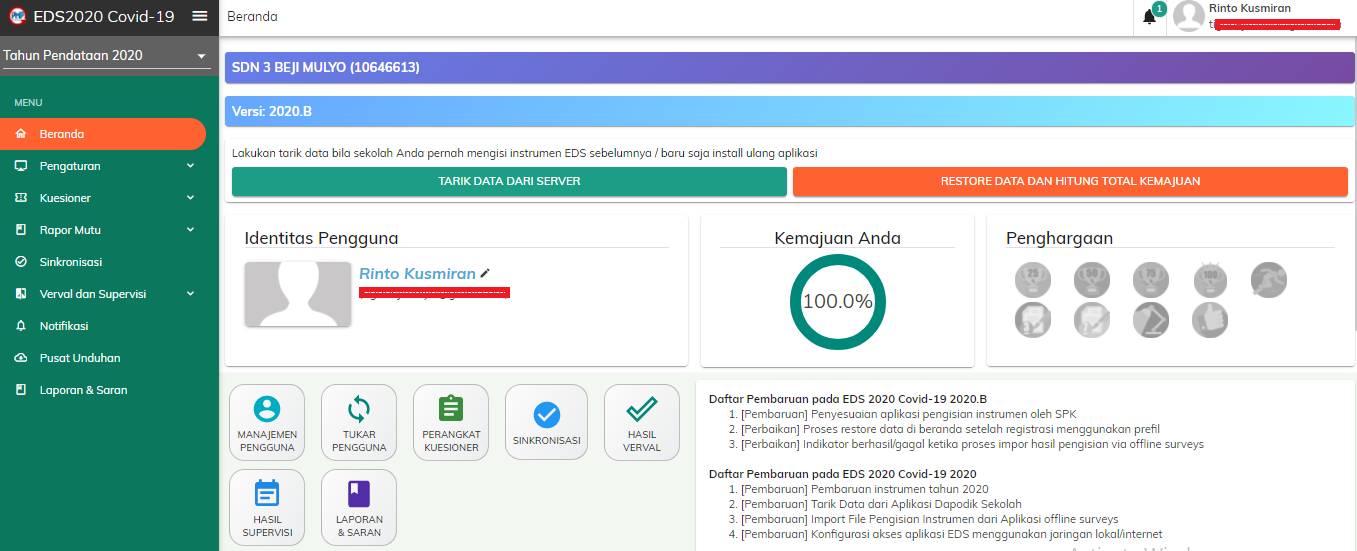Screen dimensions: 1357x551
Task: Go to Beranda in the sidebar
Action: (103, 134)
